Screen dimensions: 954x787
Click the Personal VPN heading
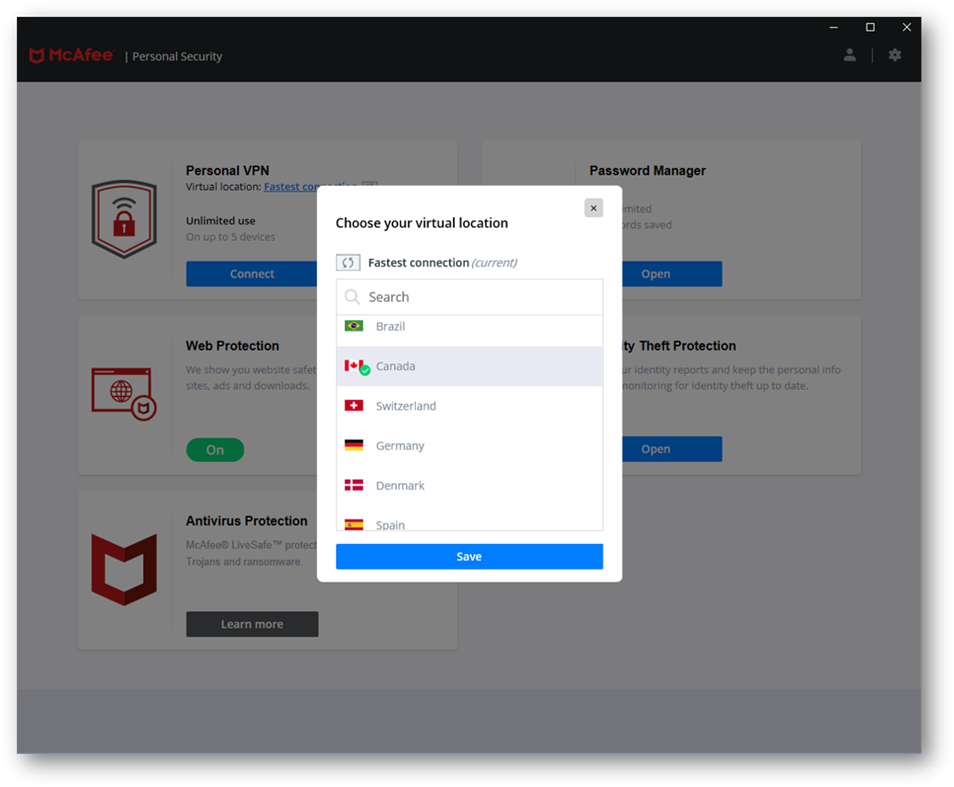[228, 170]
